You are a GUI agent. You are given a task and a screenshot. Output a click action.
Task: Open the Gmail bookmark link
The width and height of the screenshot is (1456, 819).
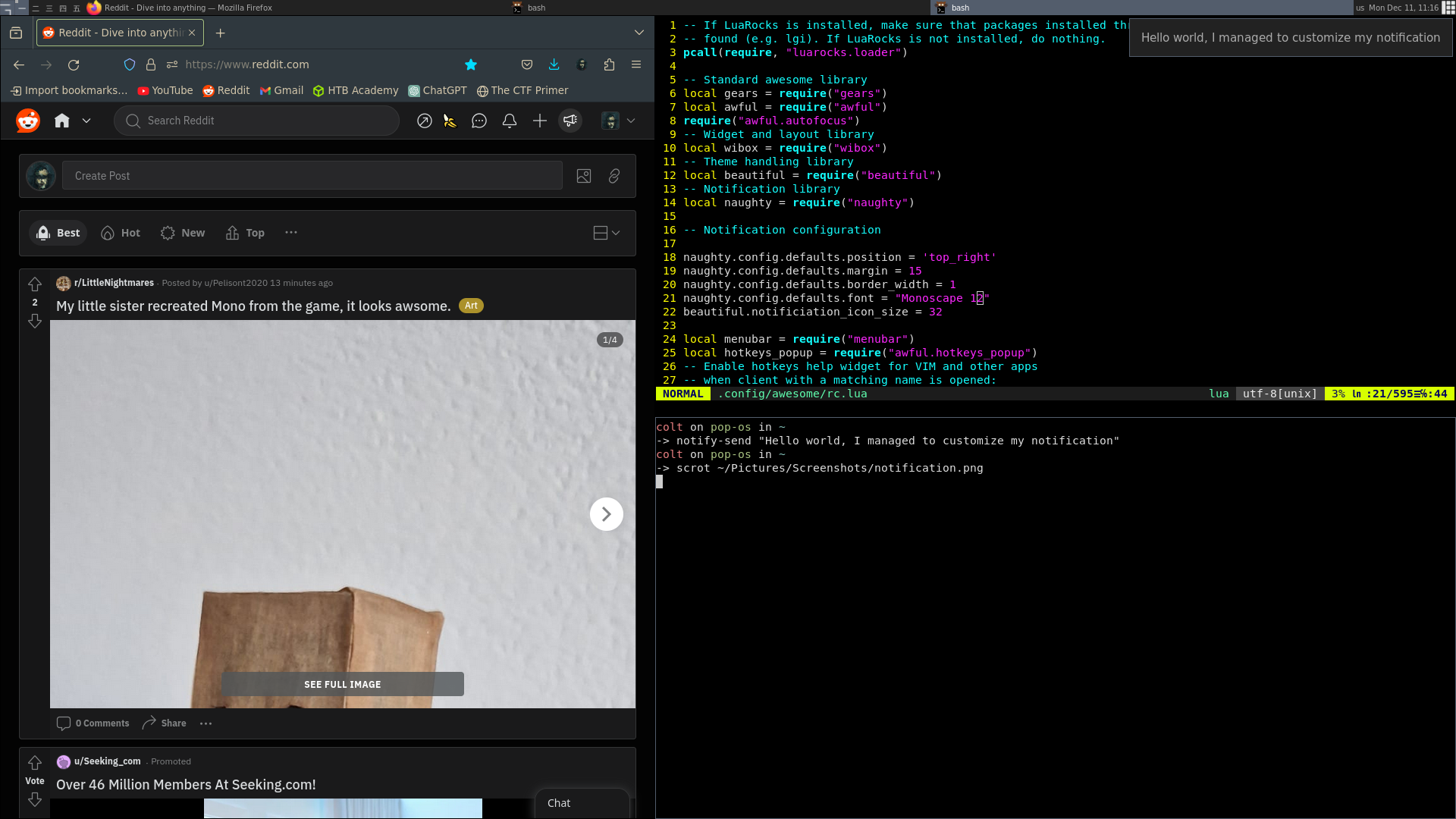point(281,90)
